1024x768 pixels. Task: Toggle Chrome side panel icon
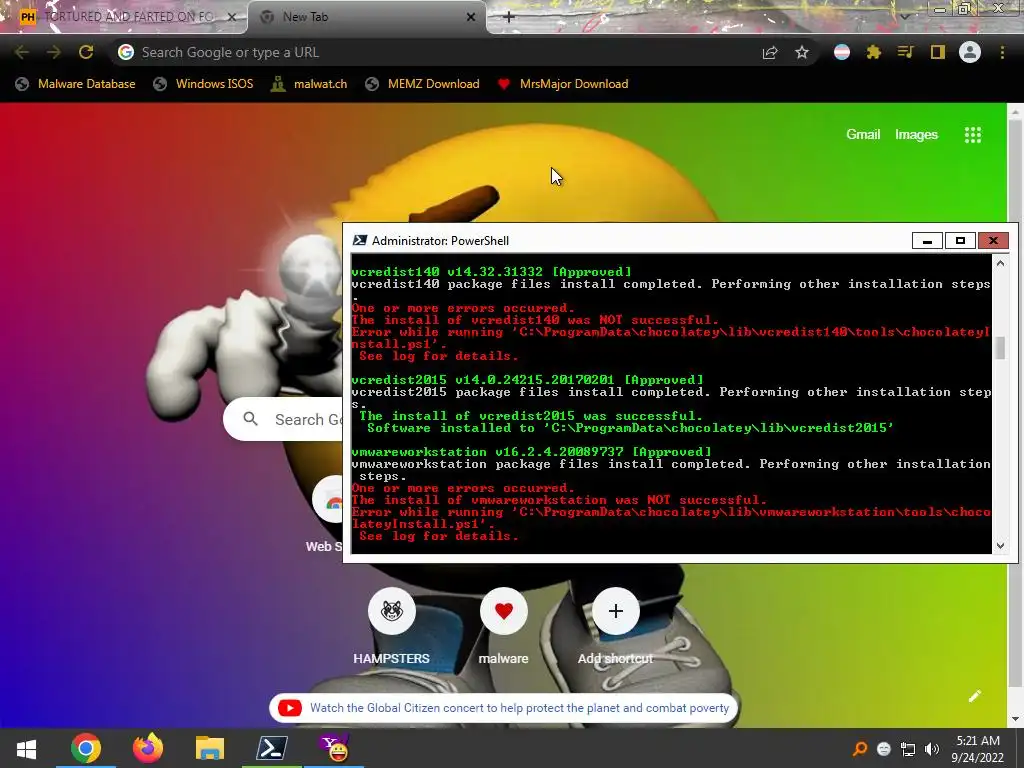coord(938,52)
